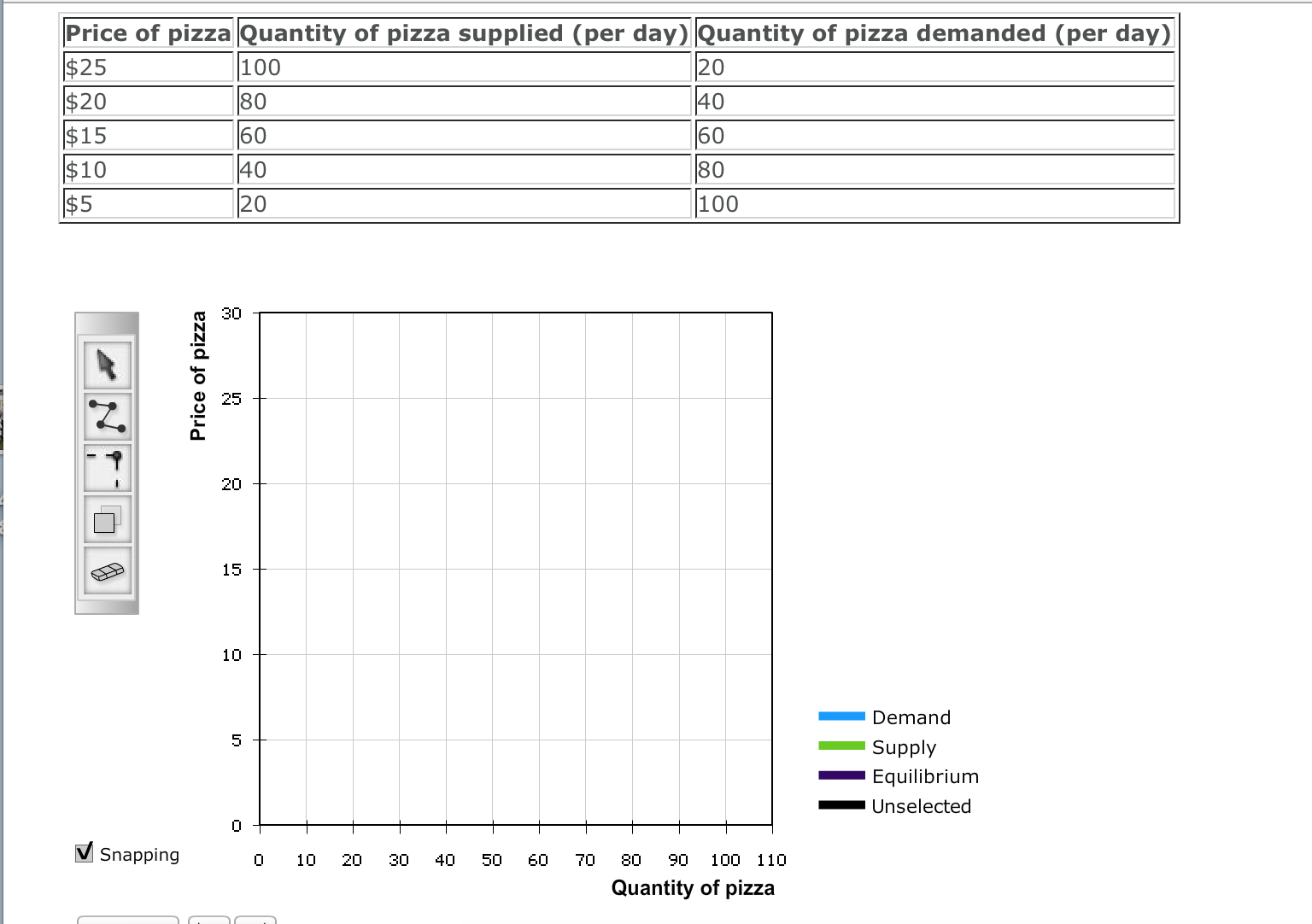1312x924 pixels.
Task: Click graph at quantity 100, price 25
Action: pyautogui.click(x=725, y=398)
